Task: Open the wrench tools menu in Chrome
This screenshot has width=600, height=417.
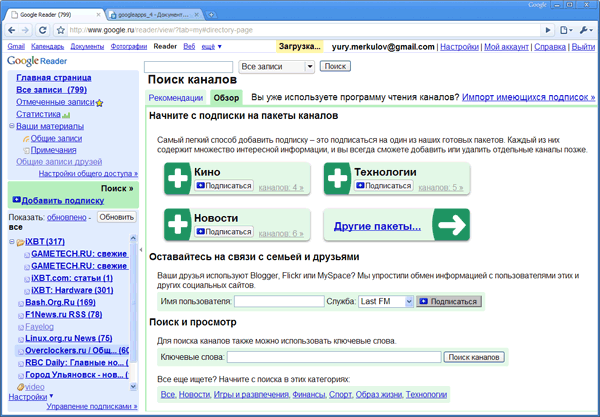Action: (x=585, y=30)
